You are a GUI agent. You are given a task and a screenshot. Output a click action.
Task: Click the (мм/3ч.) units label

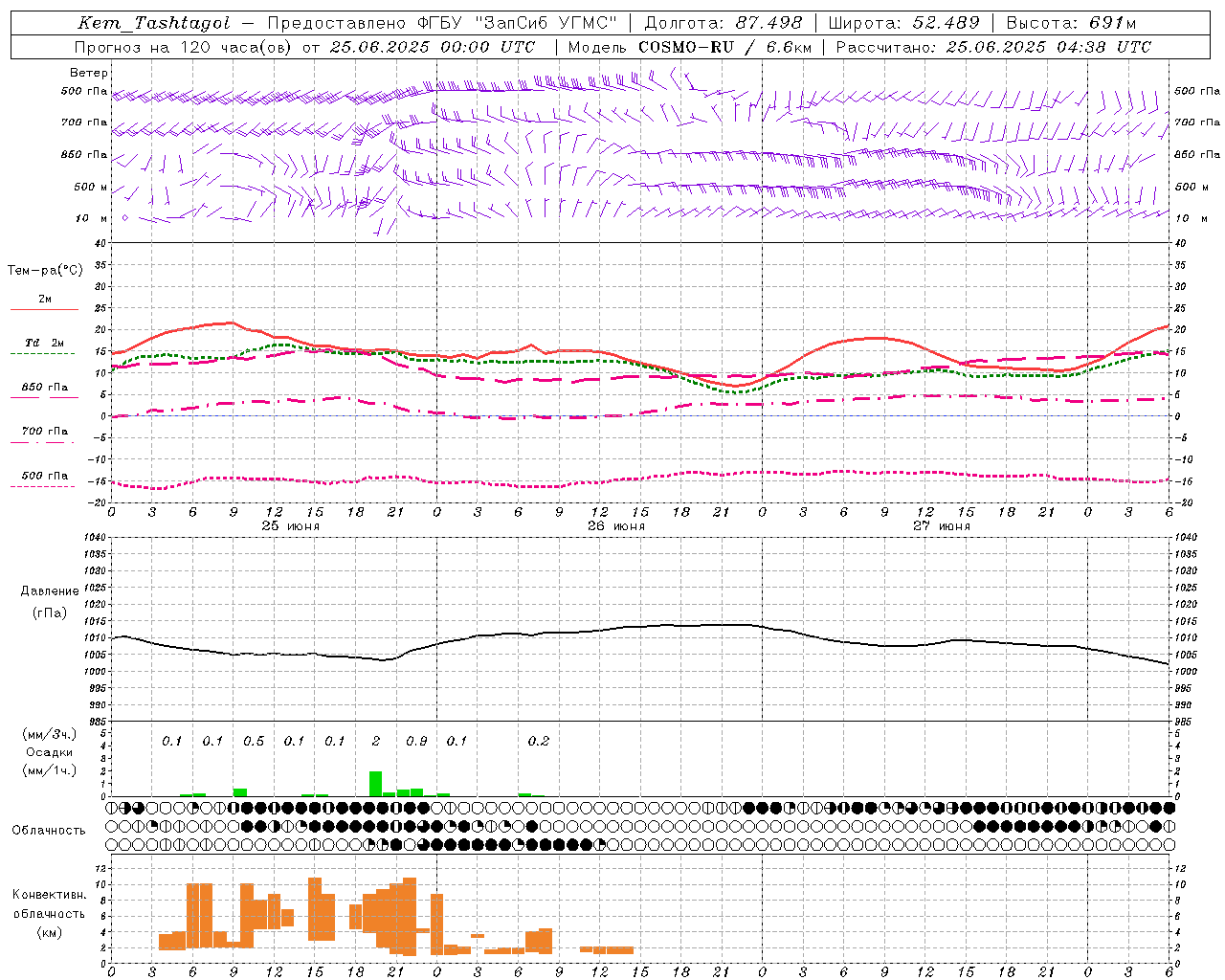[x=49, y=734]
